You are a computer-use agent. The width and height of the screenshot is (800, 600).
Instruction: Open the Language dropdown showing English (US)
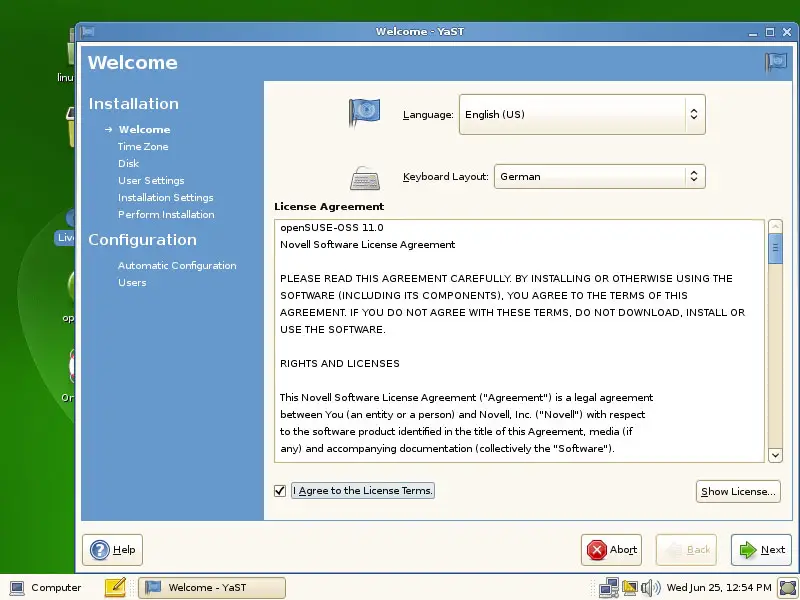point(582,114)
